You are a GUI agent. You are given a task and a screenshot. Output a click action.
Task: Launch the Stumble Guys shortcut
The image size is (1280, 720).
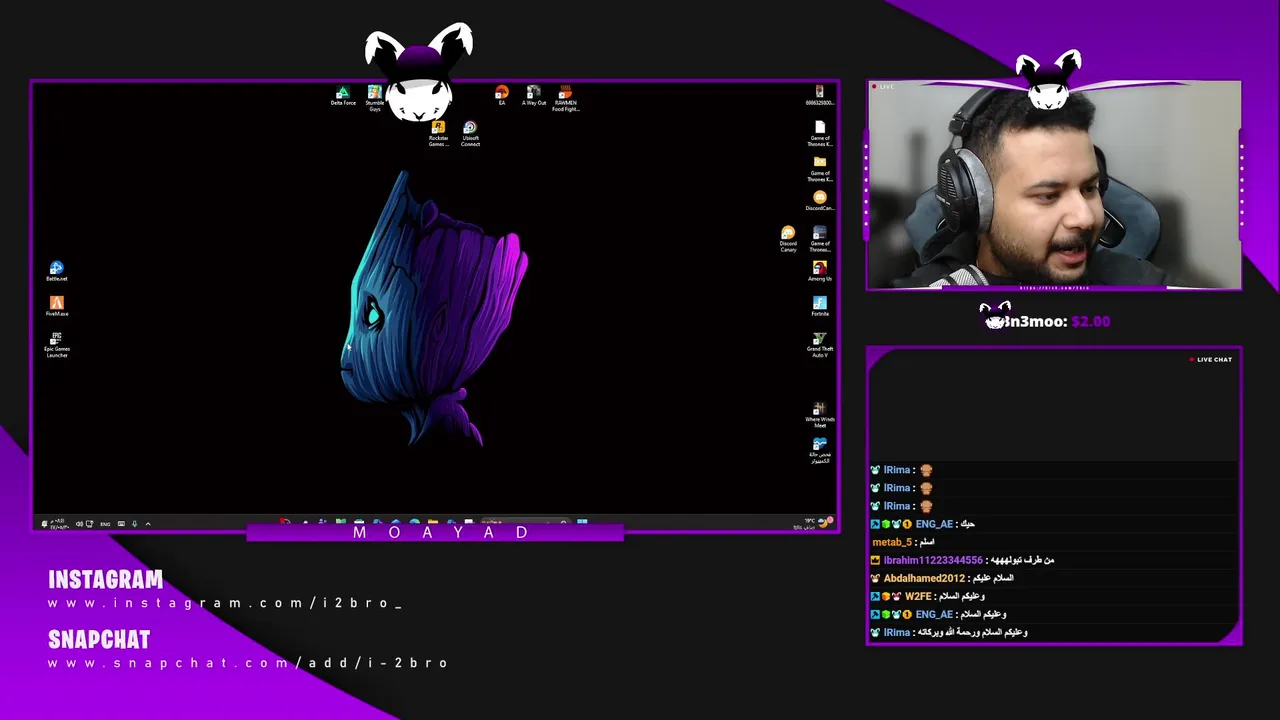374,98
